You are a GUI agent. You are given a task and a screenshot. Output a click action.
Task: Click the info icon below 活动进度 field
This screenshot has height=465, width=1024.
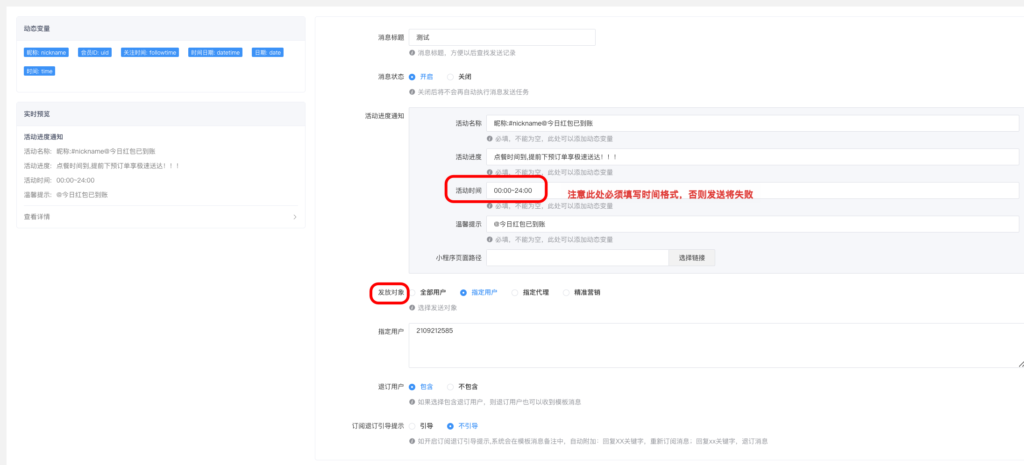tap(489, 172)
